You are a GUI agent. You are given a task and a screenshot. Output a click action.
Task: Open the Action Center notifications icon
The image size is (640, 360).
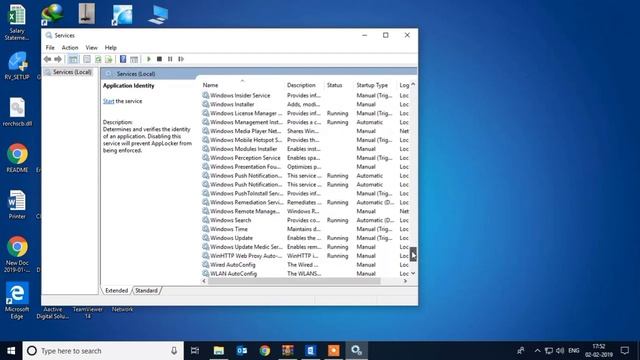click(x=624, y=351)
